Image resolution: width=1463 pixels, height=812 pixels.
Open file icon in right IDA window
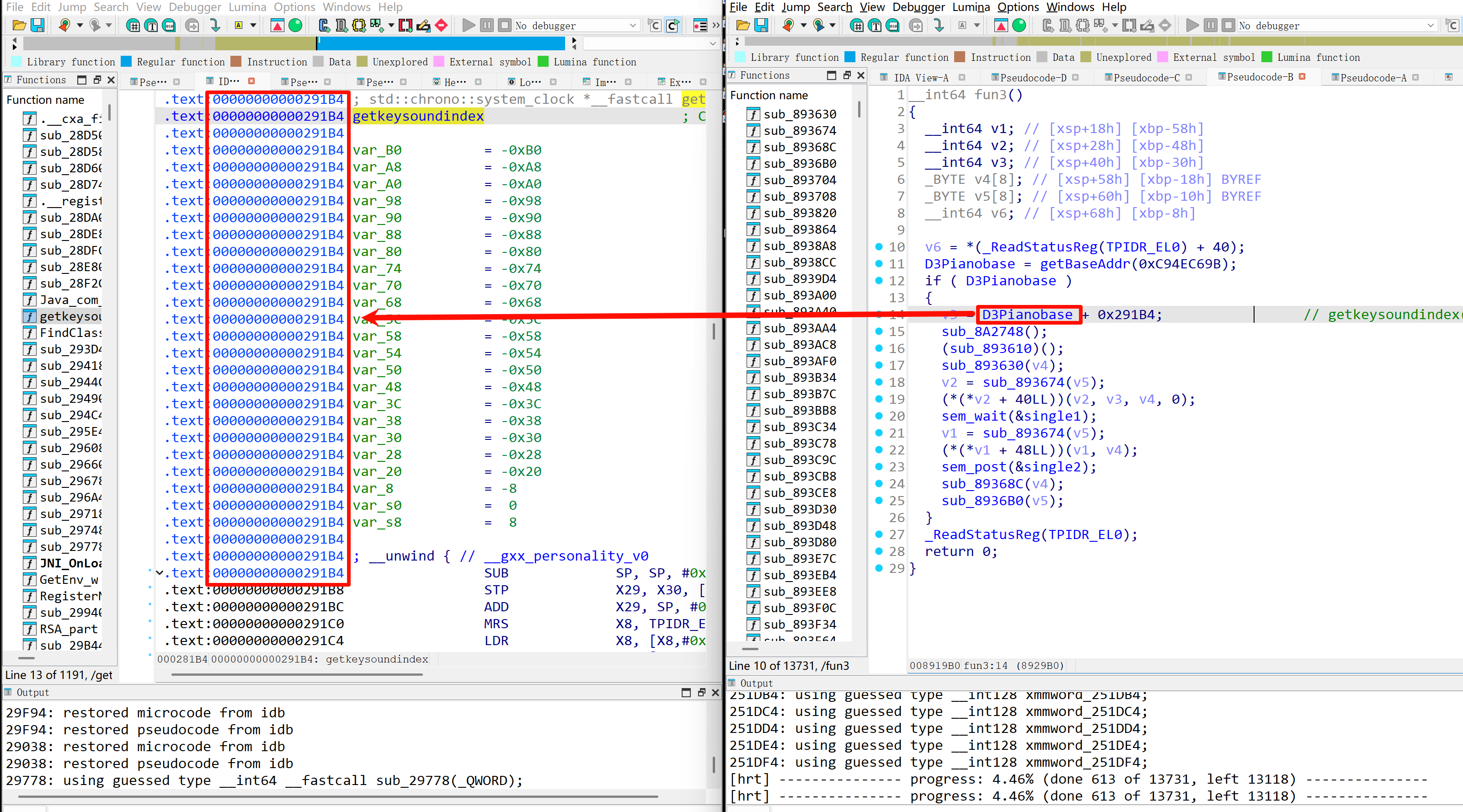(x=742, y=26)
